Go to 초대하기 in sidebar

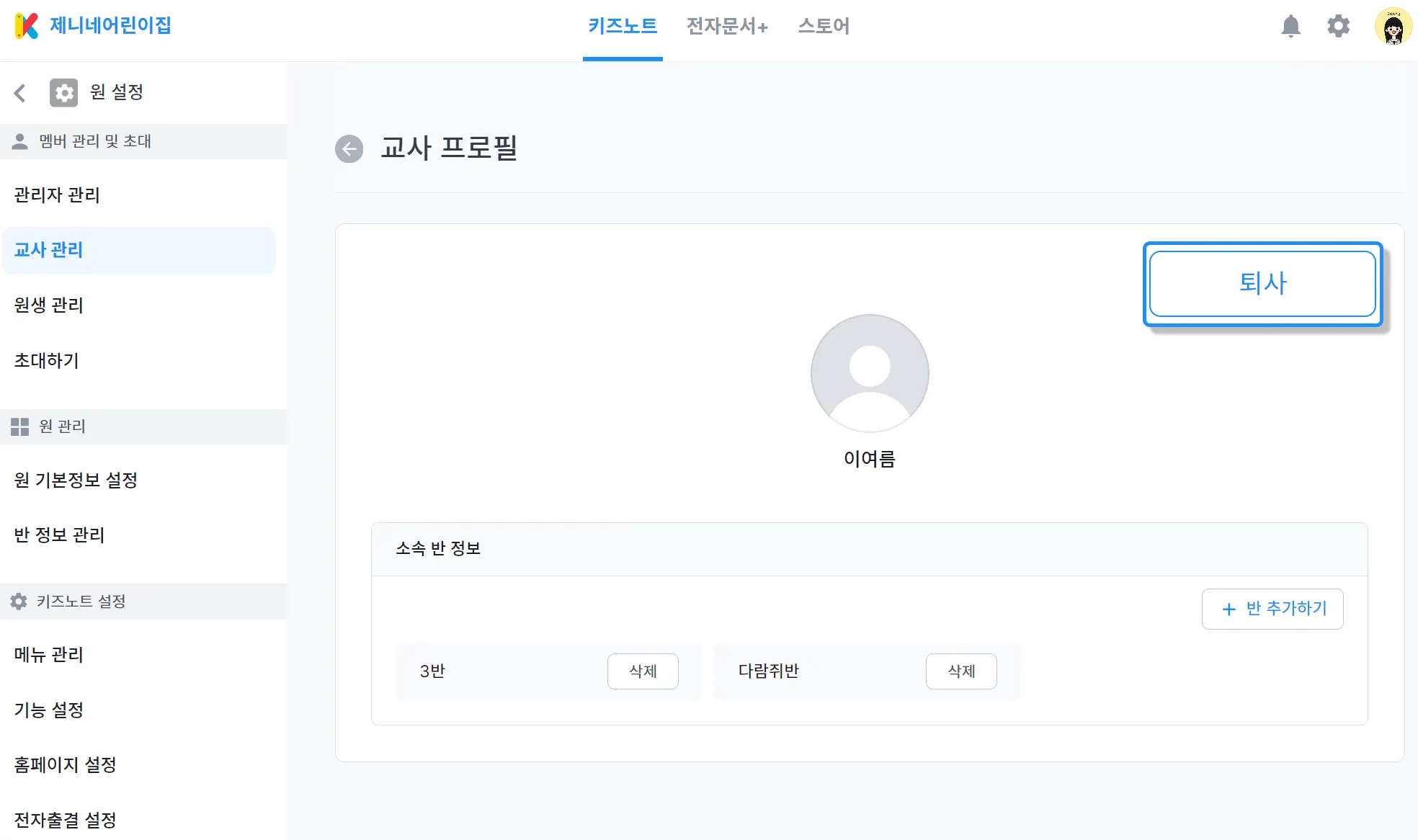(47, 360)
